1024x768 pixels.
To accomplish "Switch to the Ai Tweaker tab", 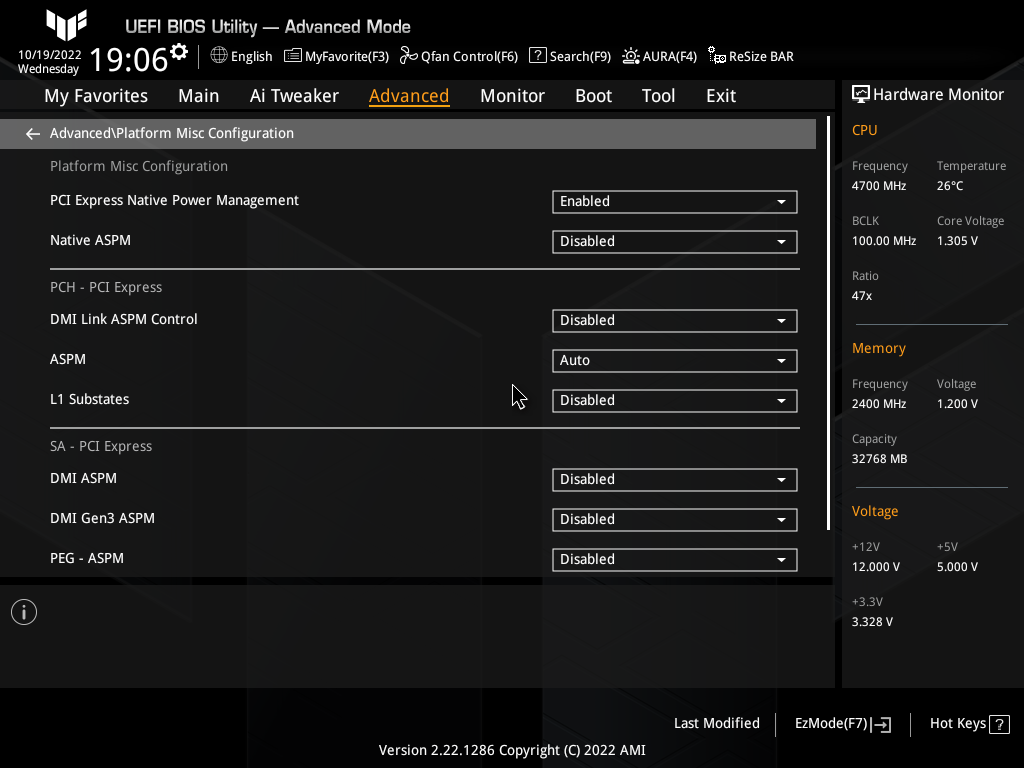I will pyautogui.click(x=294, y=95).
